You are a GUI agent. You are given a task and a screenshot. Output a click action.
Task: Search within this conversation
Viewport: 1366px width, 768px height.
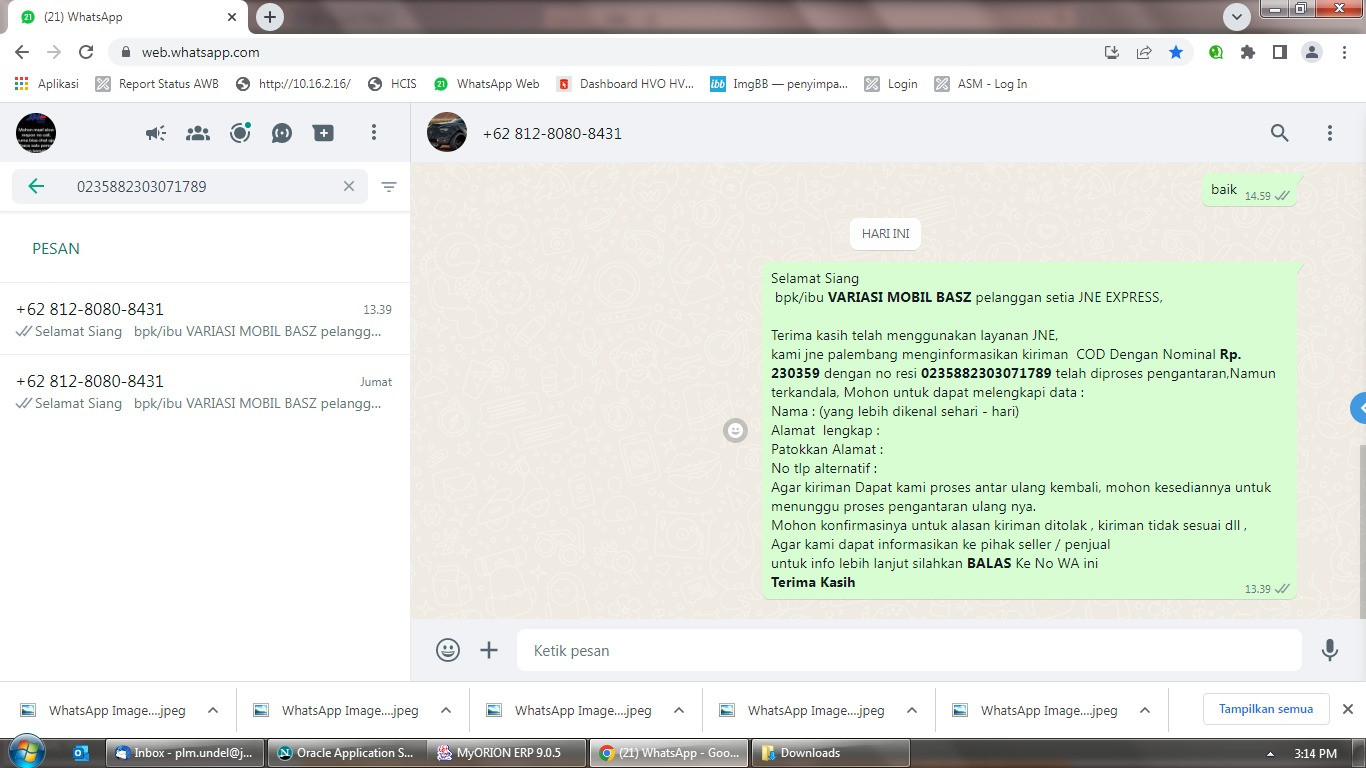click(1280, 133)
